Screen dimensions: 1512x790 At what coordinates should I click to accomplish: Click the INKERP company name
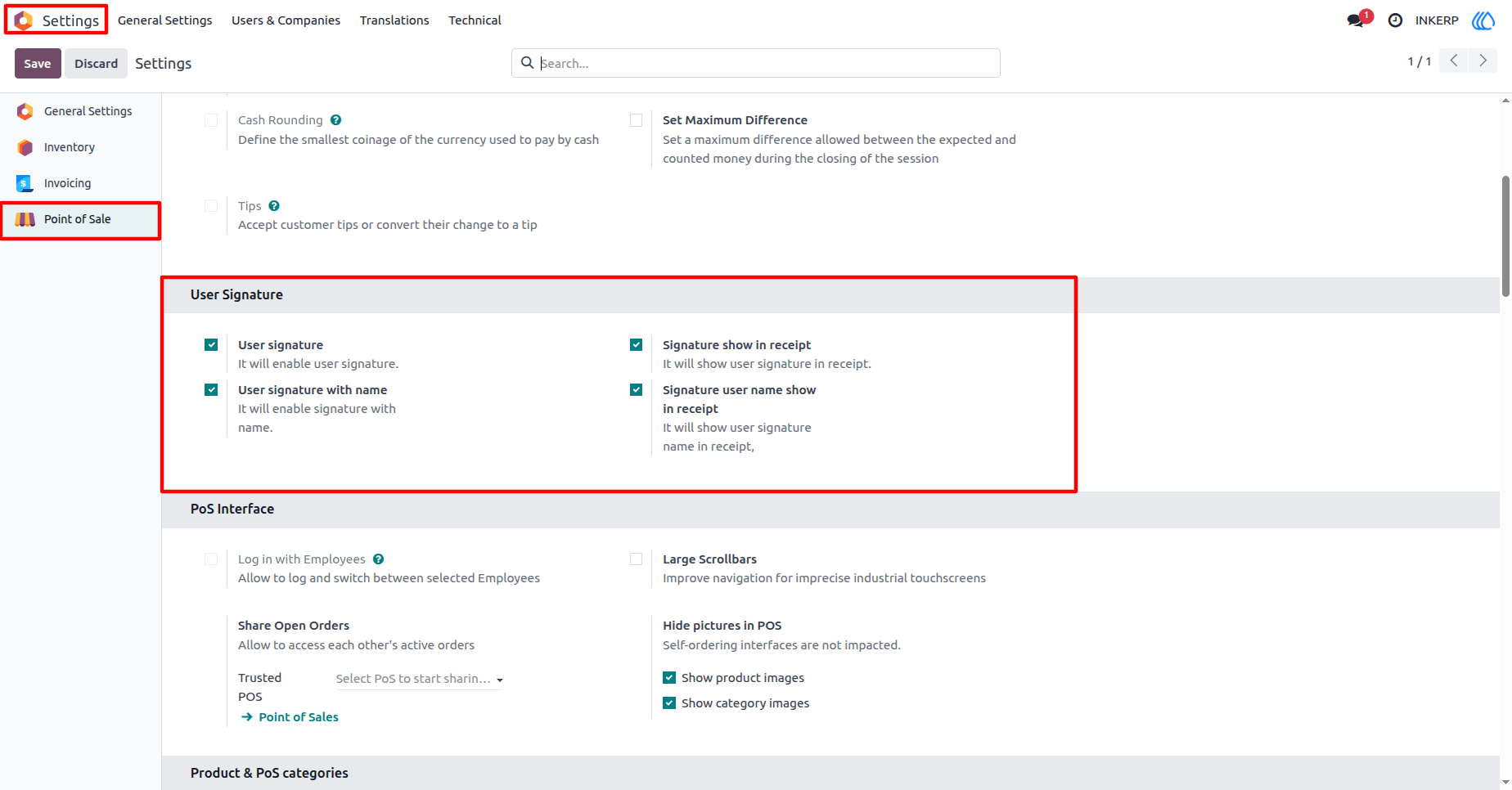tap(1437, 20)
